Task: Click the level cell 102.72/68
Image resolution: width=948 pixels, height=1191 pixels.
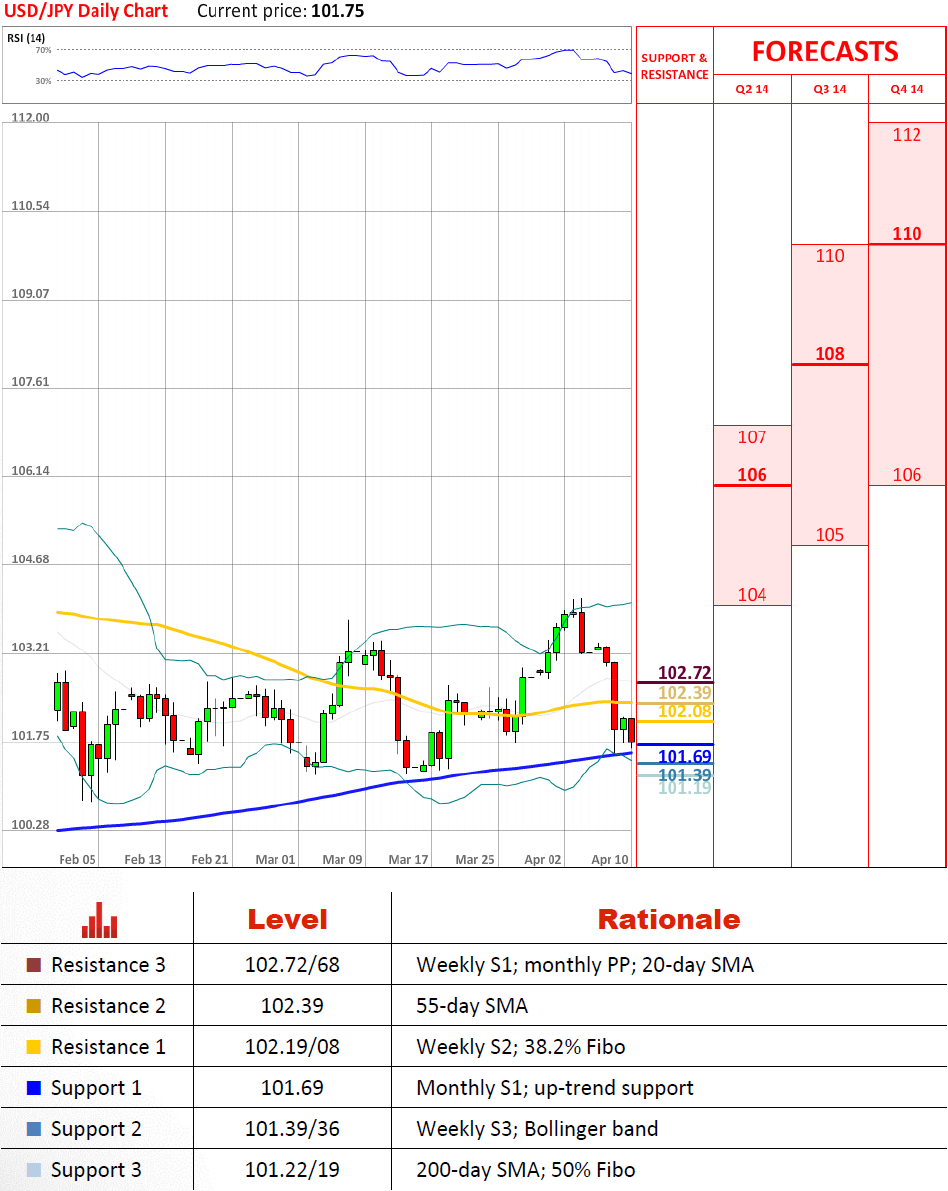Action: [292, 965]
